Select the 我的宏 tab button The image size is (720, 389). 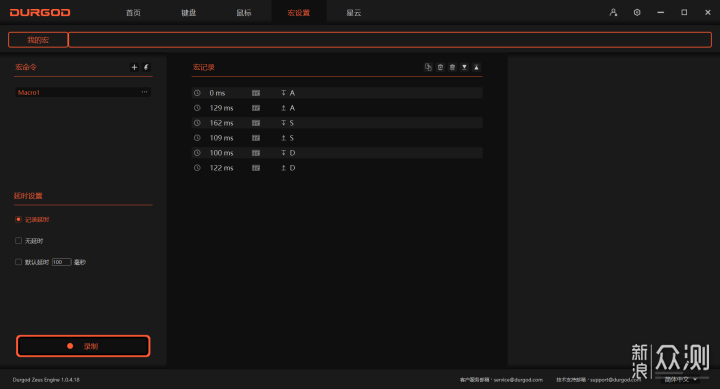tap(38, 40)
